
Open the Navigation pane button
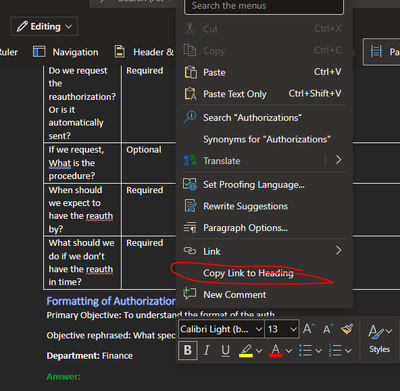pyautogui.click(x=66, y=52)
